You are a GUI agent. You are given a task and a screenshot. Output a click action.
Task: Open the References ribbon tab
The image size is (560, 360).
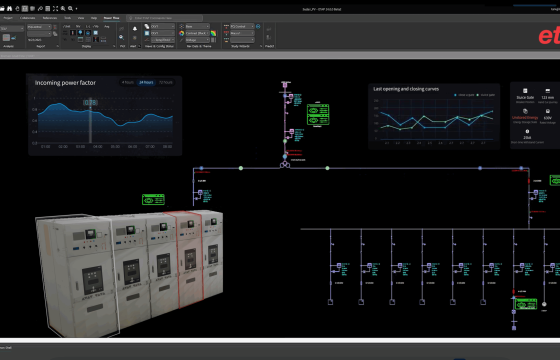[50, 18]
